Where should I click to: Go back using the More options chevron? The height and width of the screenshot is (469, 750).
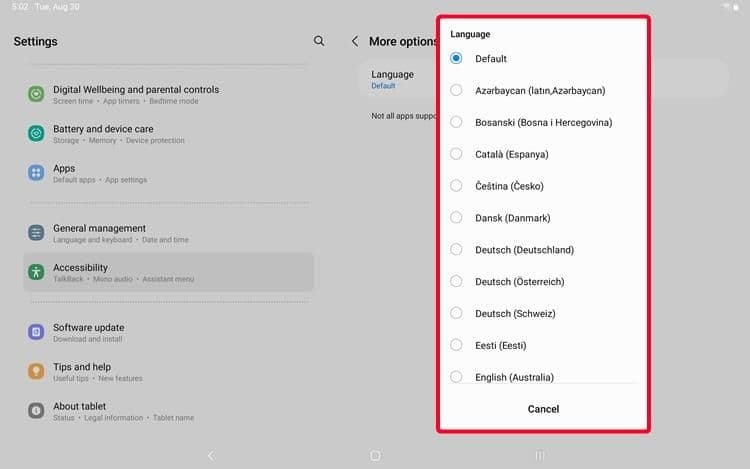[x=355, y=41]
